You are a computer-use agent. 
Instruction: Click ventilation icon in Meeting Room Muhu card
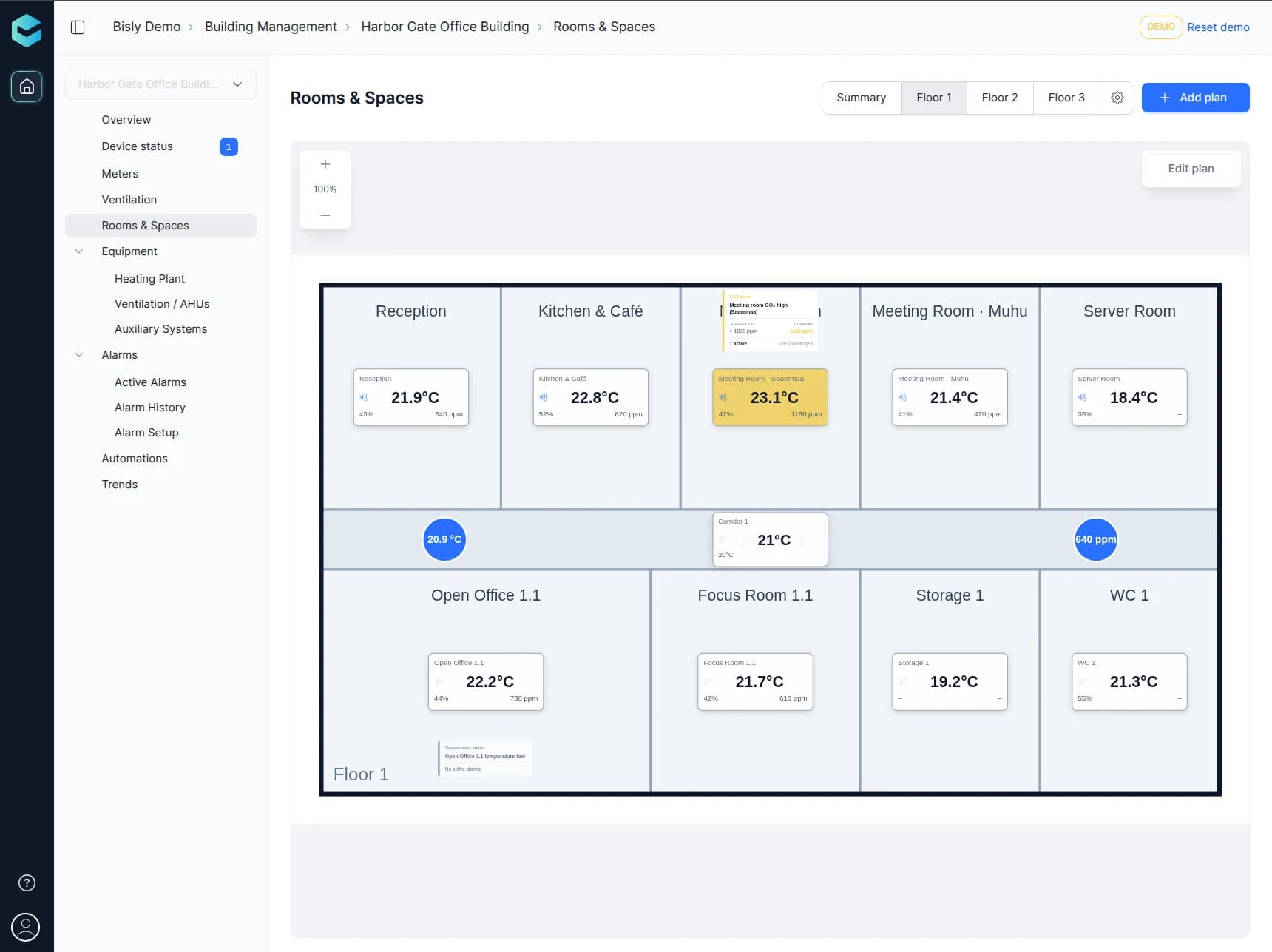[x=903, y=398]
